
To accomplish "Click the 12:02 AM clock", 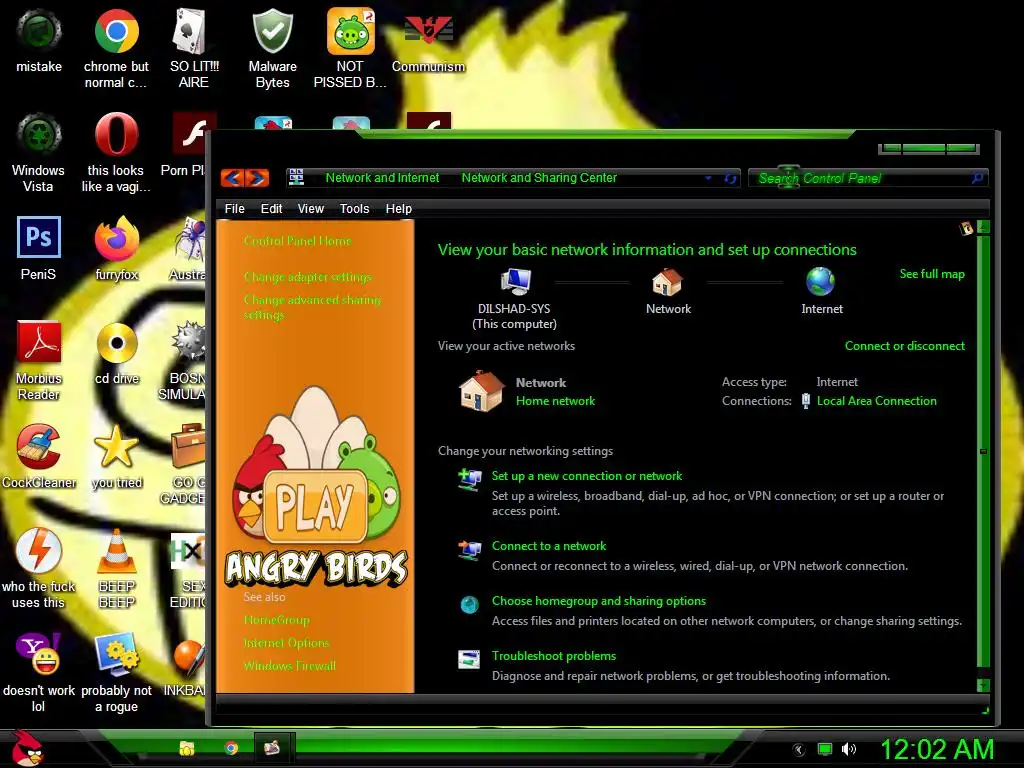I will 937,749.
